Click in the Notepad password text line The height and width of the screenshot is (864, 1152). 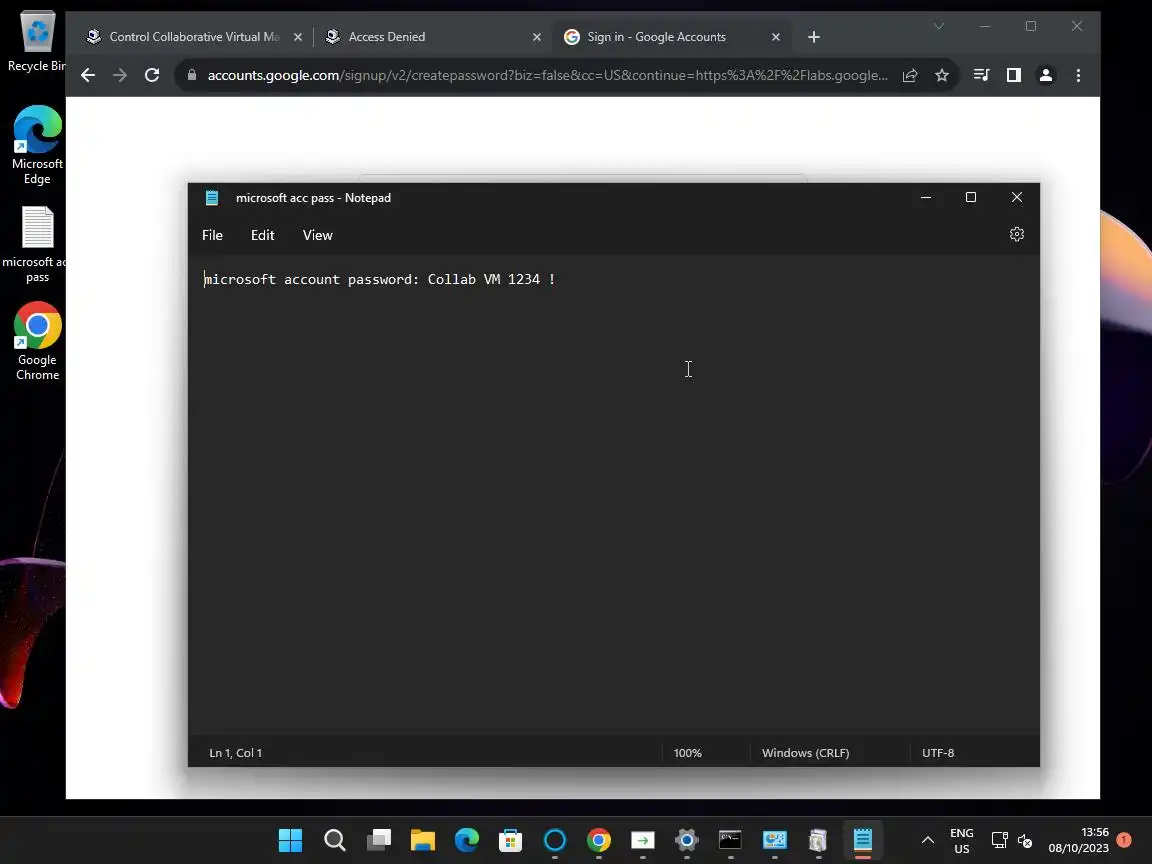tap(379, 279)
